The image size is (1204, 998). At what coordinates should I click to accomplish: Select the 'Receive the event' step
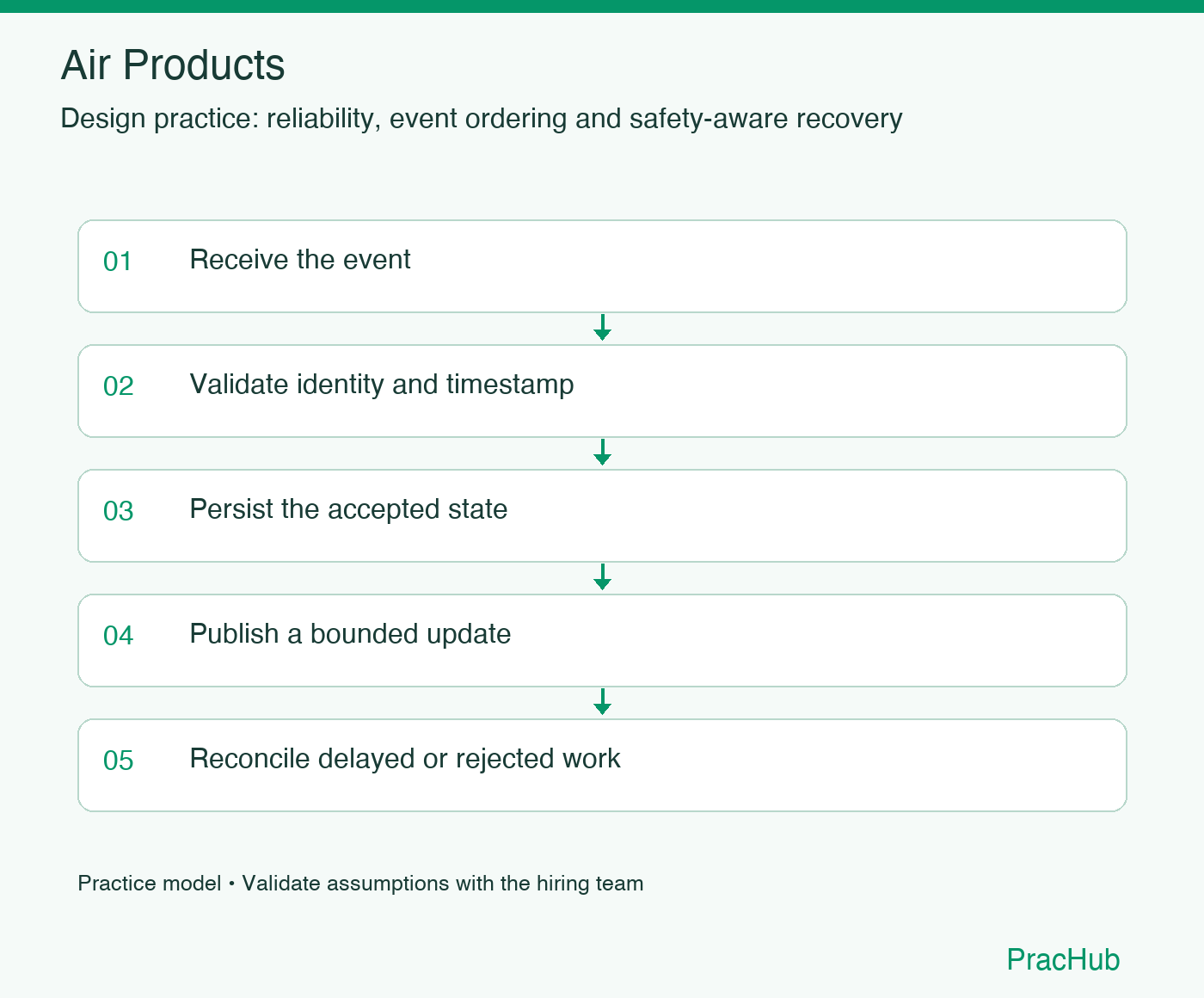[602, 266]
